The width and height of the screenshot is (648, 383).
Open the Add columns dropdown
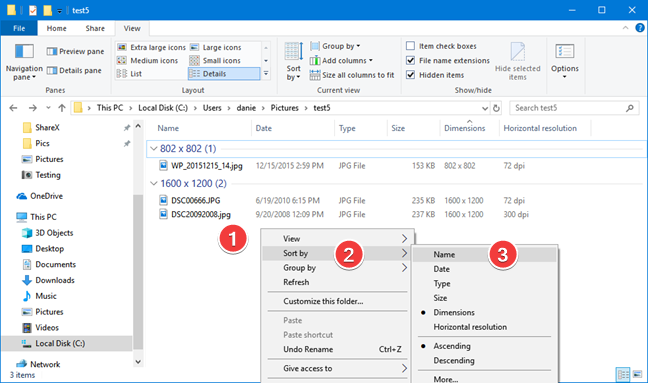tap(341, 61)
